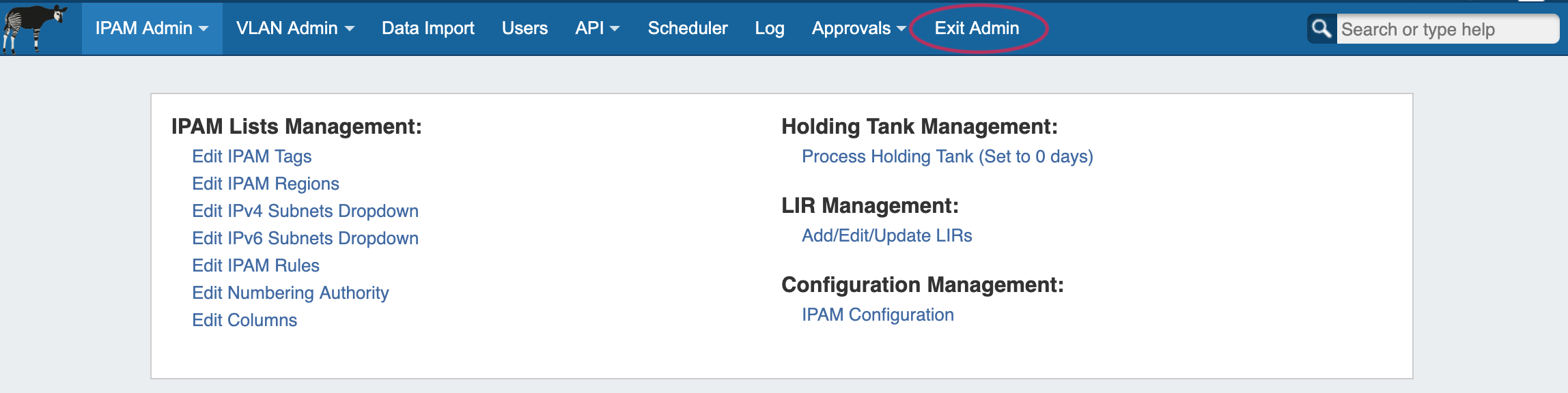Expand the IPAM Admin dropdown menu
This screenshot has height=393, width=1568.
(x=152, y=29)
